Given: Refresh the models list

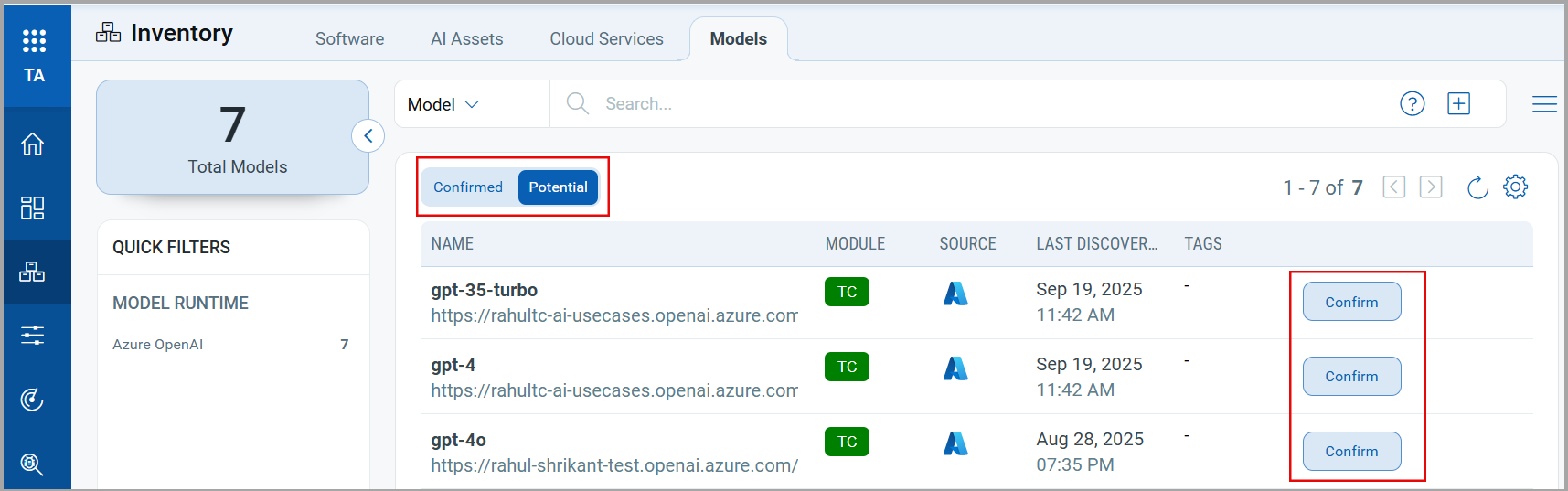Looking at the screenshot, I should [x=1477, y=187].
